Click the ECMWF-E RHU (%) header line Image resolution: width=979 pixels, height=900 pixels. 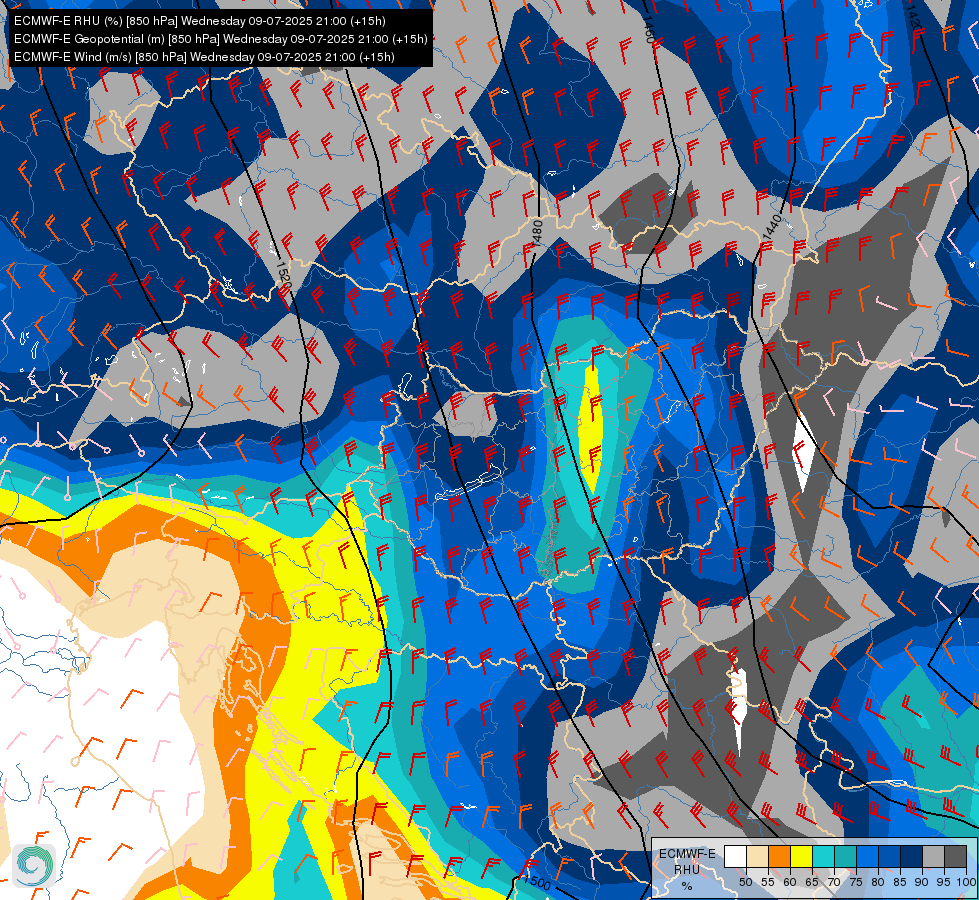200,21
